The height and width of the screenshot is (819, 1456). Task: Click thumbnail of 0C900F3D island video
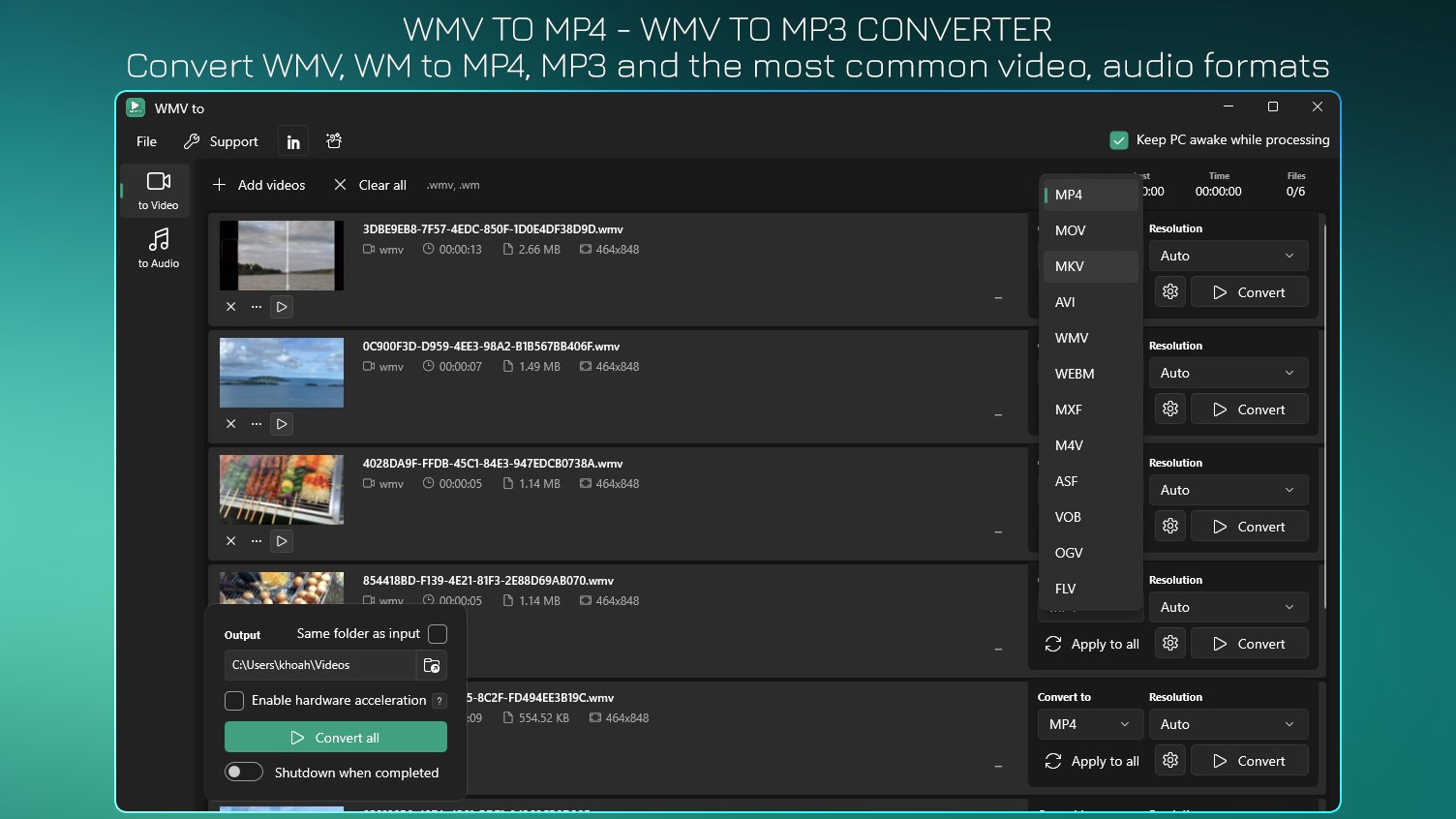tap(282, 373)
